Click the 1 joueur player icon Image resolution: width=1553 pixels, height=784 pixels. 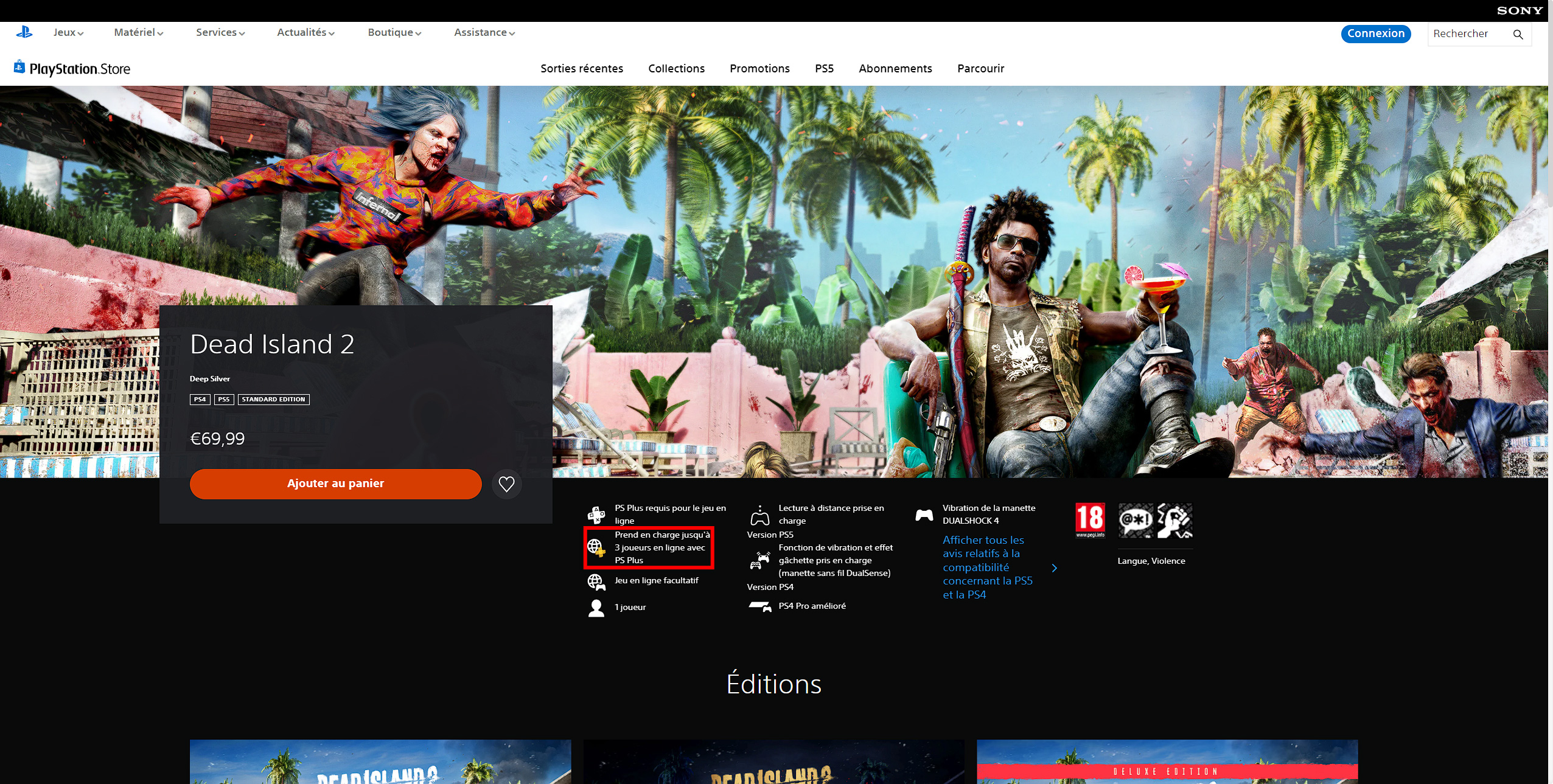pos(595,607)
